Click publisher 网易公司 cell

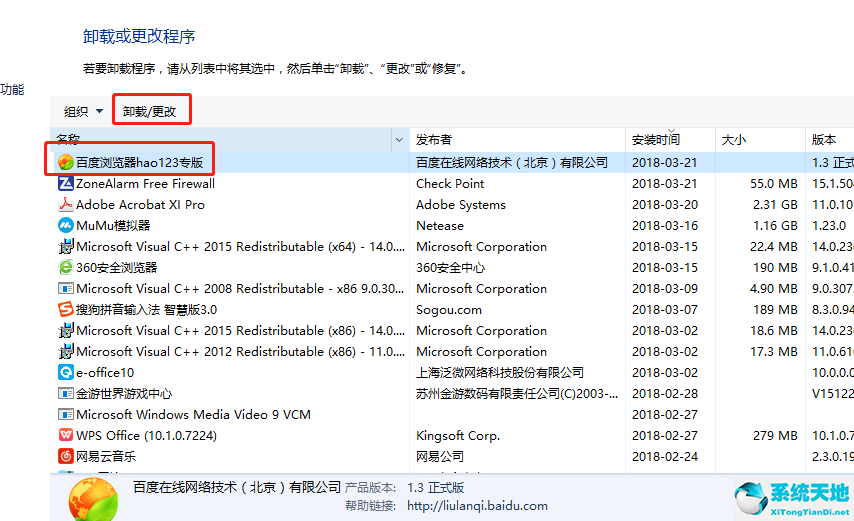[440, 456]
